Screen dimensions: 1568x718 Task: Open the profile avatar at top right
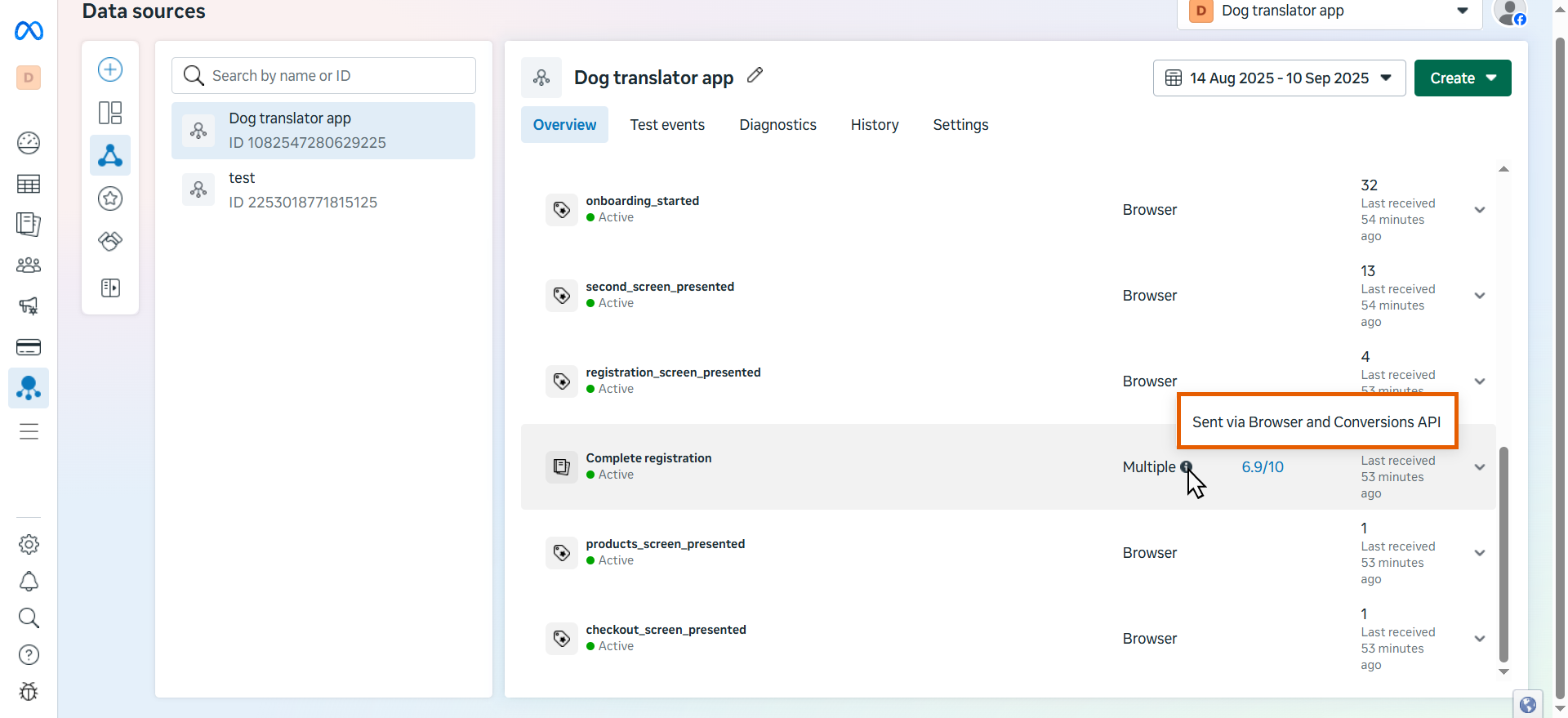pos(1510,11)
